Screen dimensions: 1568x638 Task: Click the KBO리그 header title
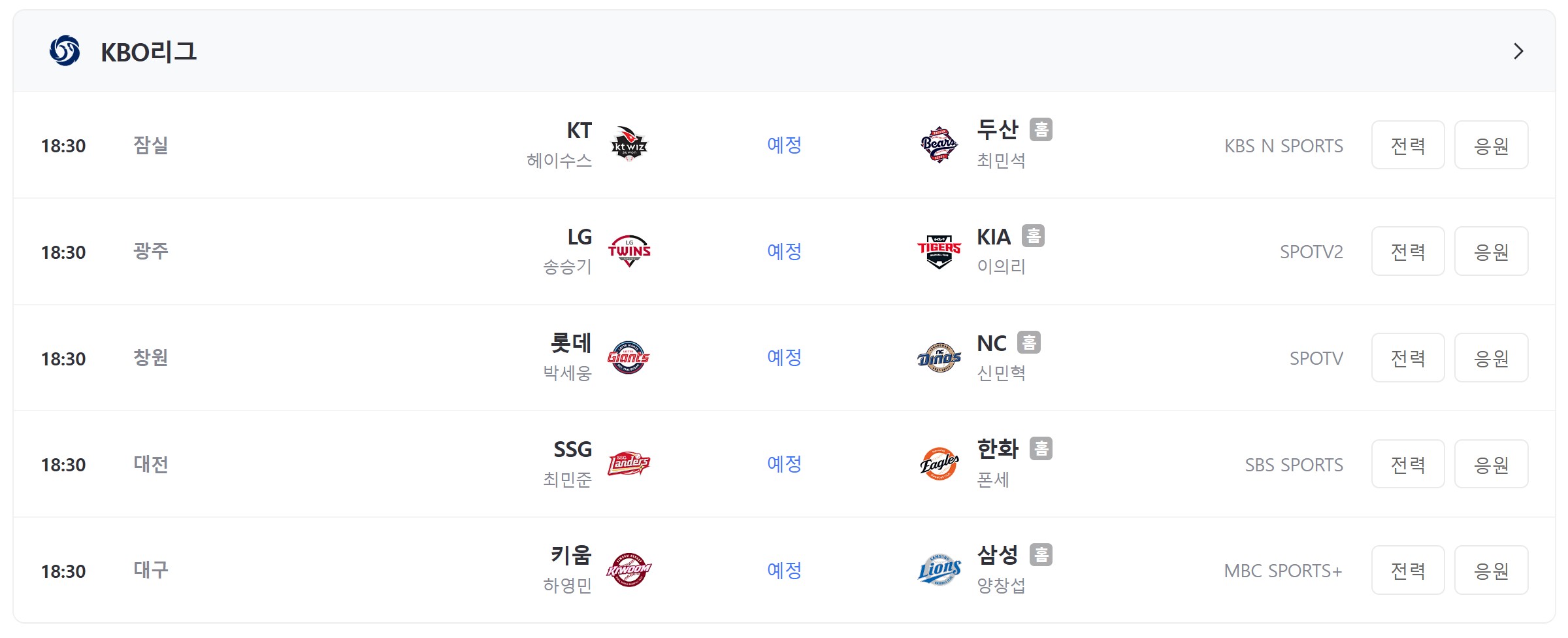click(x=149, y=52)
